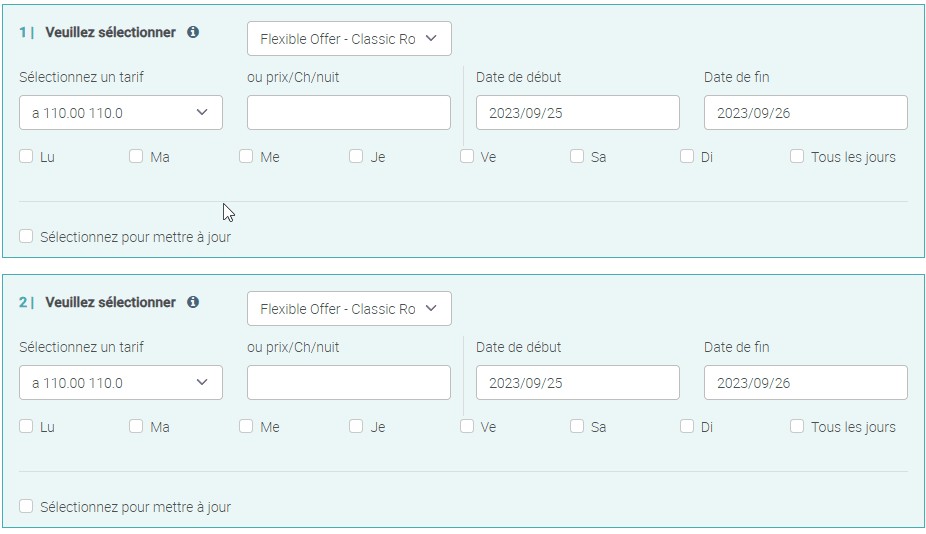The width and height of the screenshot is (926, 534).
Task: Click the Date de début field in section 2
Action: point(578,383)
